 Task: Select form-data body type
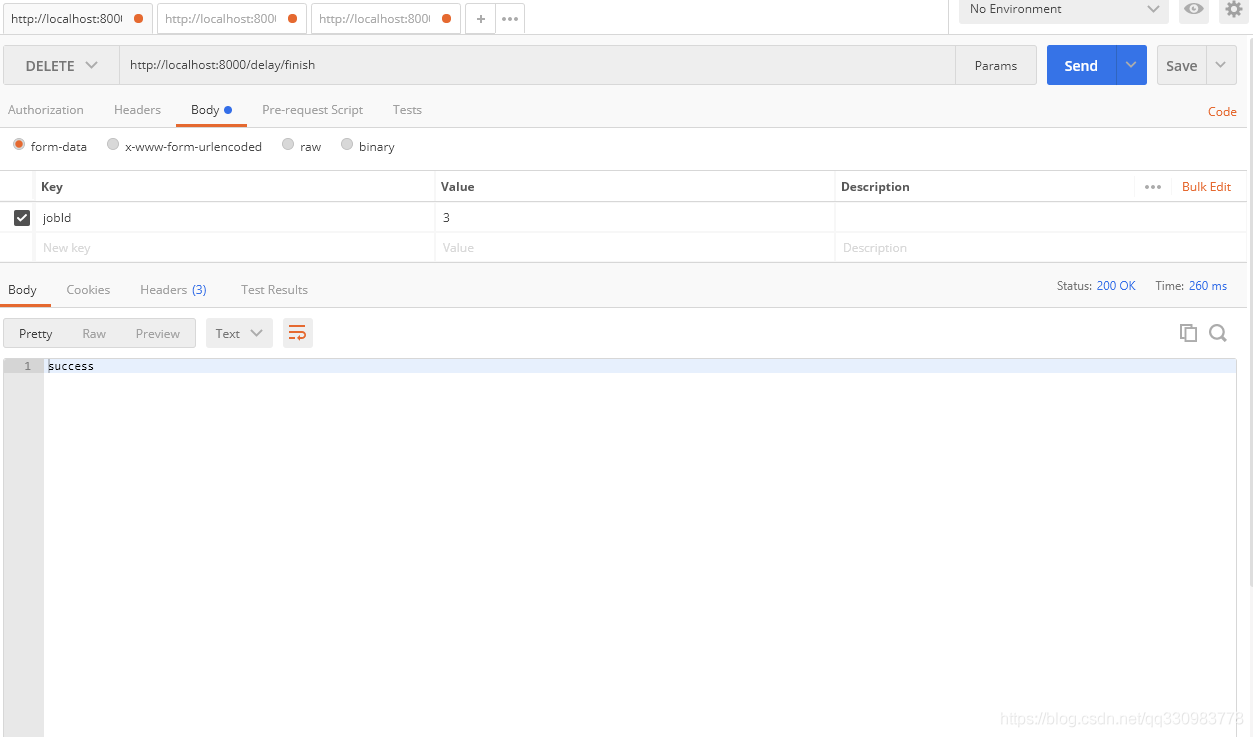[x=19, y=145]
